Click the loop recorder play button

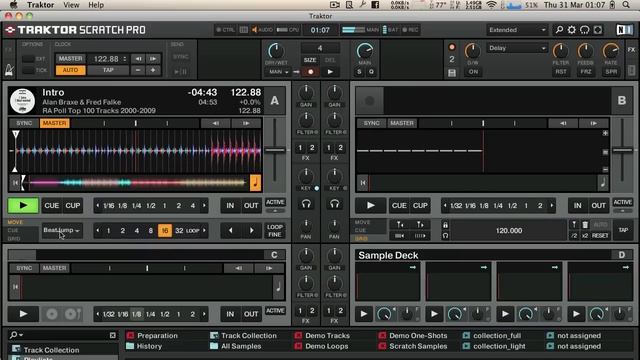[x=330, y=72]
